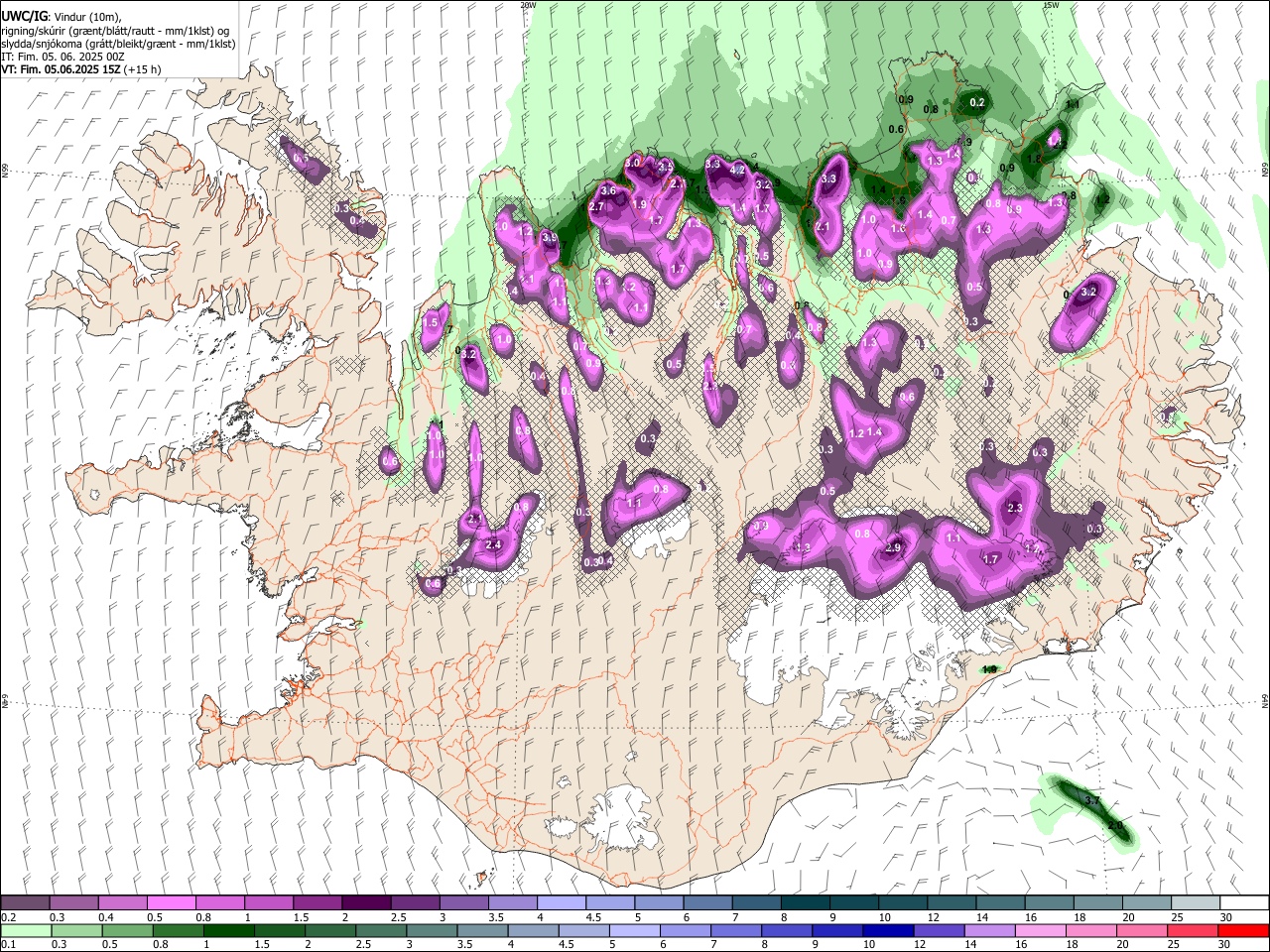Click the UWC/IG title label
Image resolution: width=1270 pixels, height=952 pixels.
23,17
